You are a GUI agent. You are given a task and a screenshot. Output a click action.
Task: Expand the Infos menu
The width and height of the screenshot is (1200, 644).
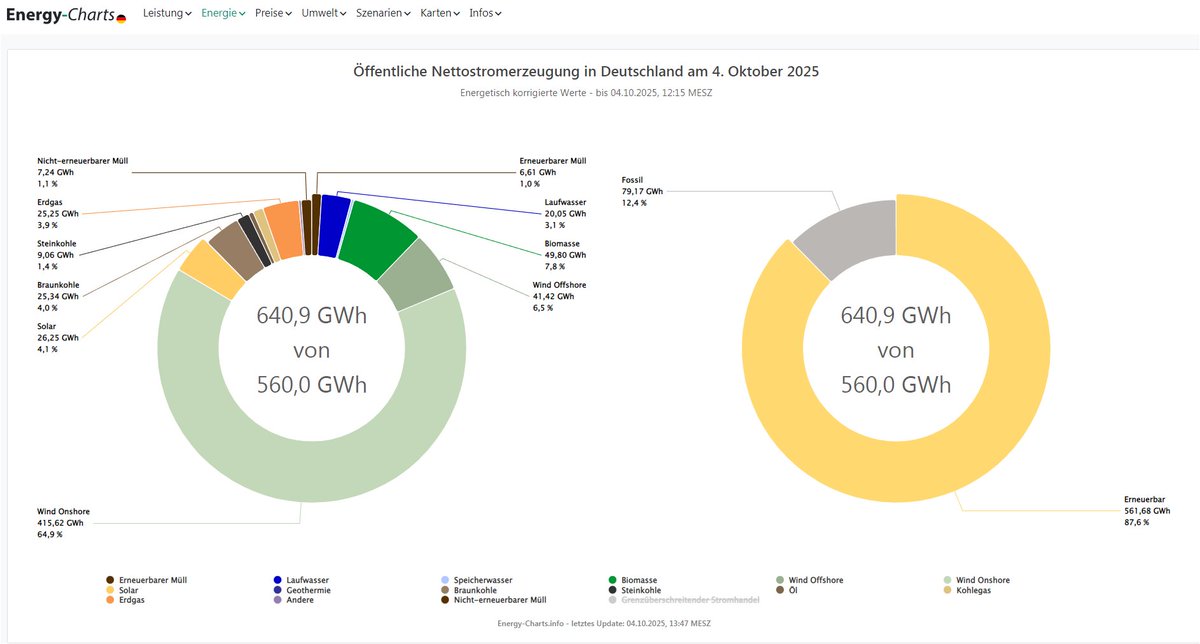485,13
